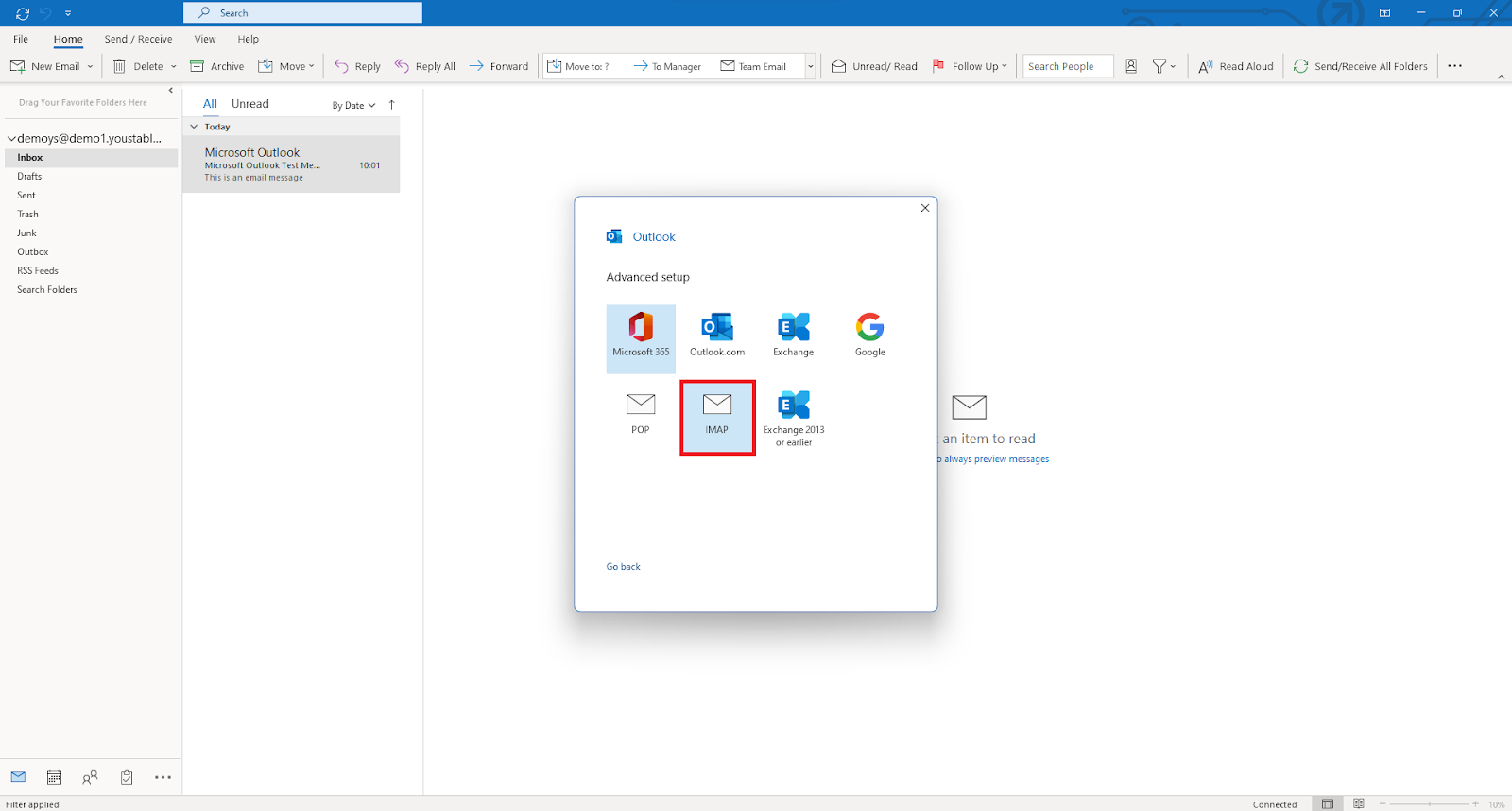
Task: Switch to Calendar view icon
Action: click(x=54, y=777)
